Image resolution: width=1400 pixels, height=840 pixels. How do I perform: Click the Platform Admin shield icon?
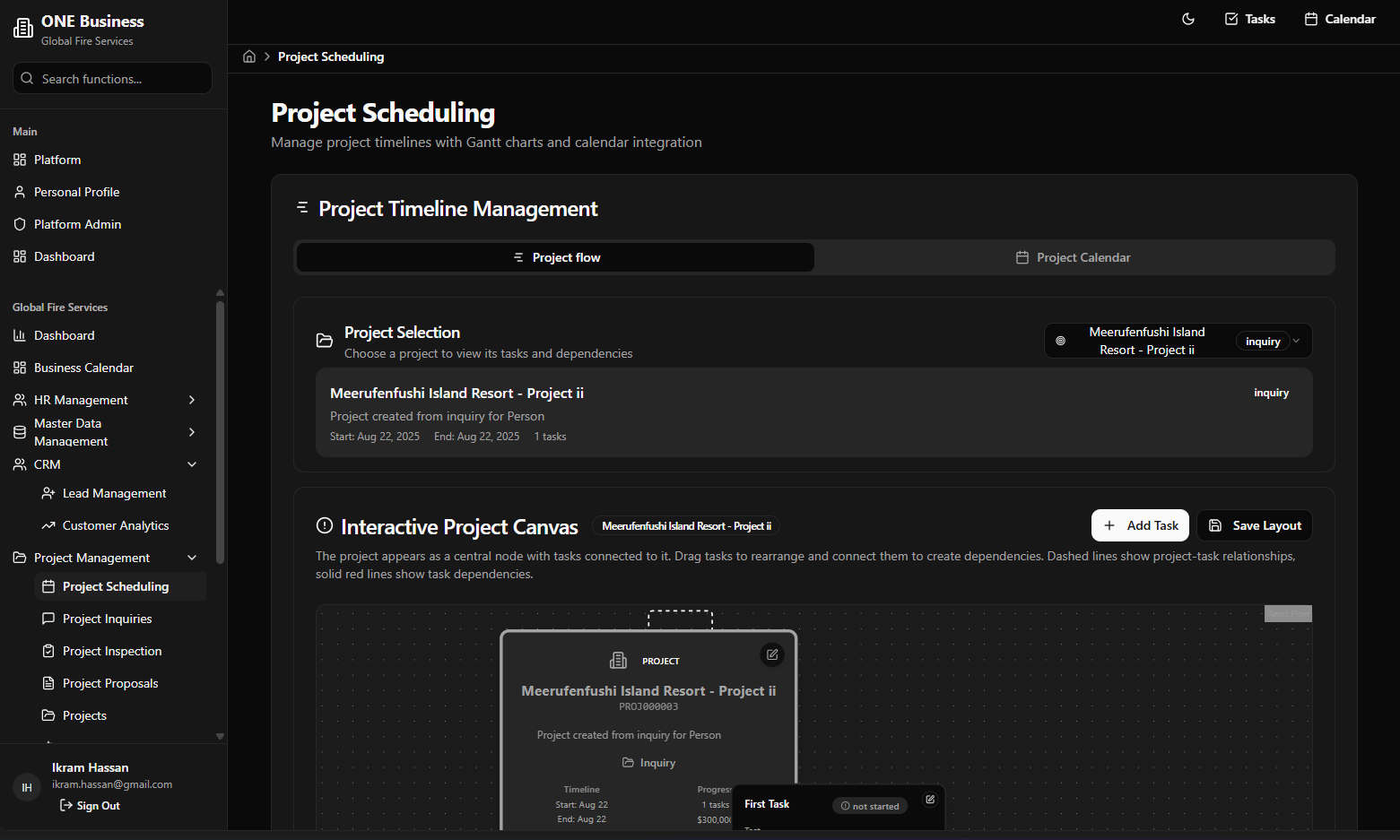[x=20, y=224]
